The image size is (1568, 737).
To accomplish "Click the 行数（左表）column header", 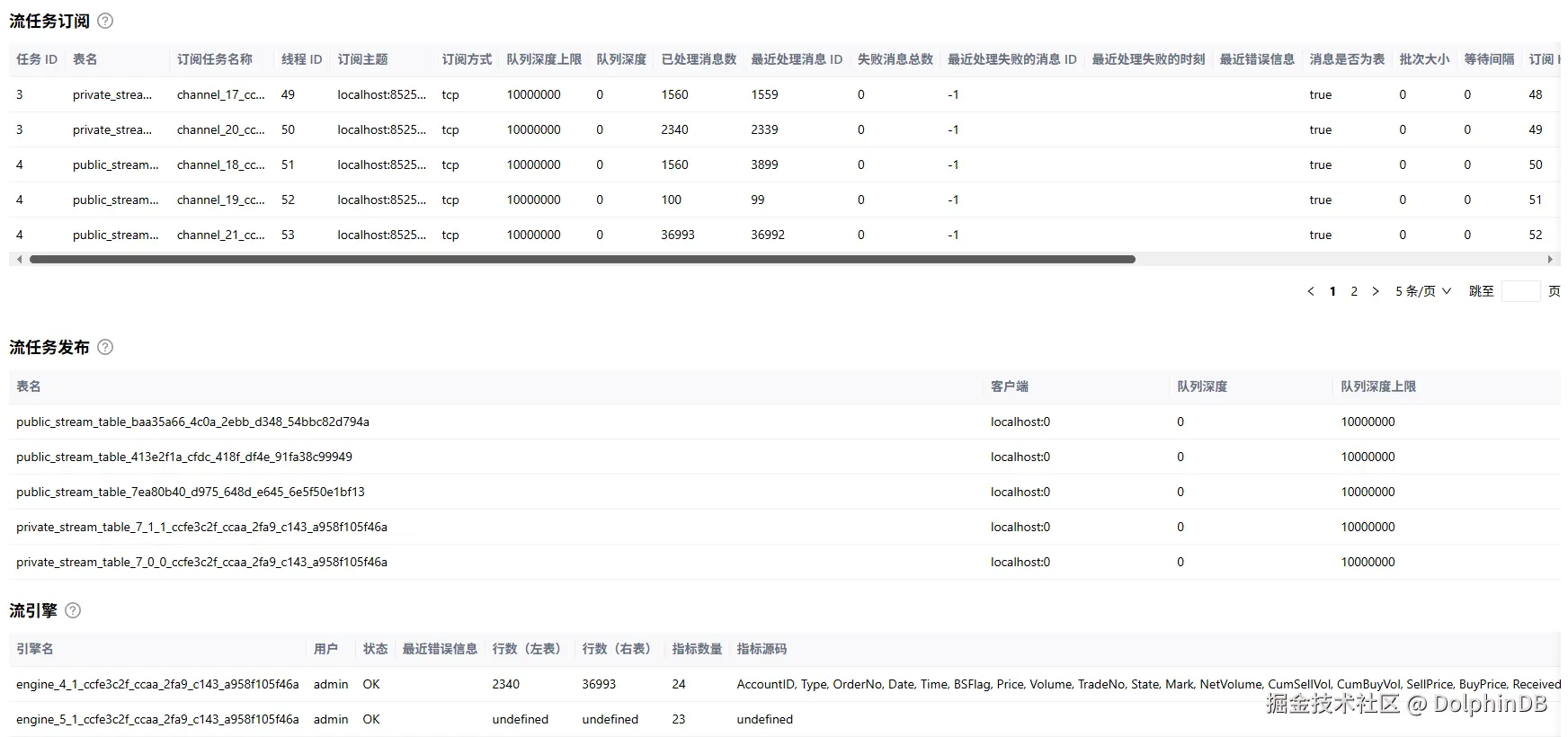I will [x=530, y=649].
